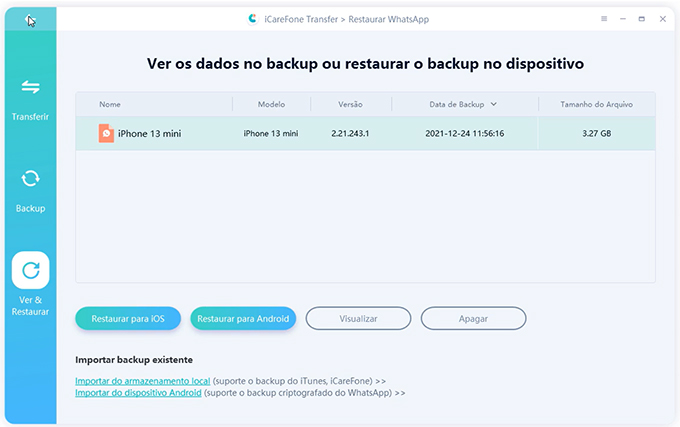Click the iPhone 13 mini model cell

(x=271, y=134)
